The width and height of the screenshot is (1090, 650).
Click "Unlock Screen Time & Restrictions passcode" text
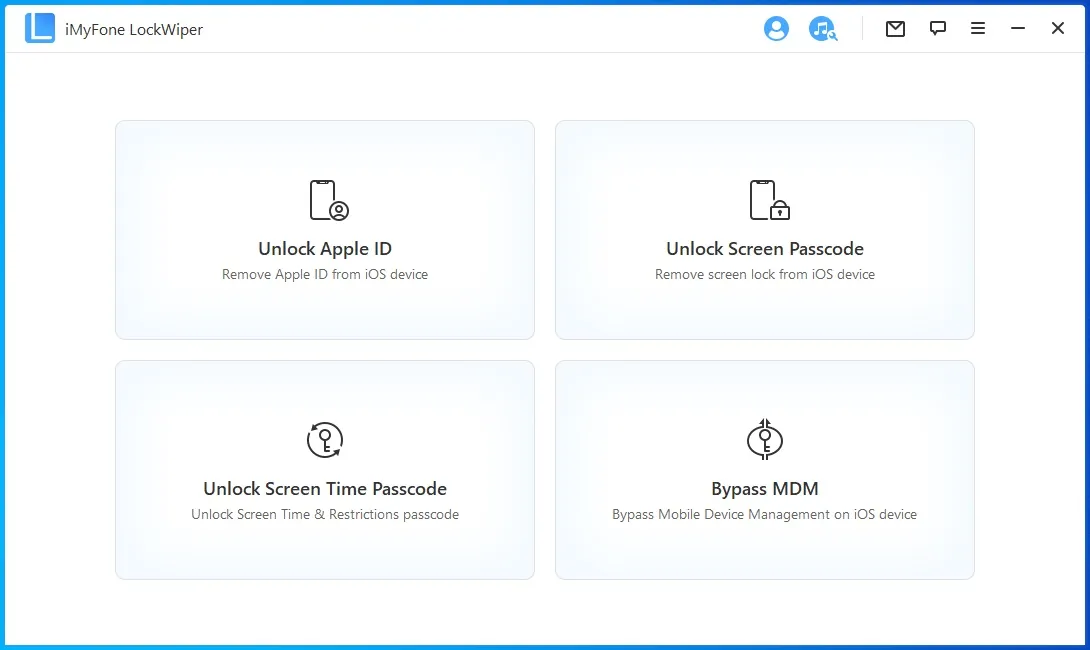click(x=325, y=514)
